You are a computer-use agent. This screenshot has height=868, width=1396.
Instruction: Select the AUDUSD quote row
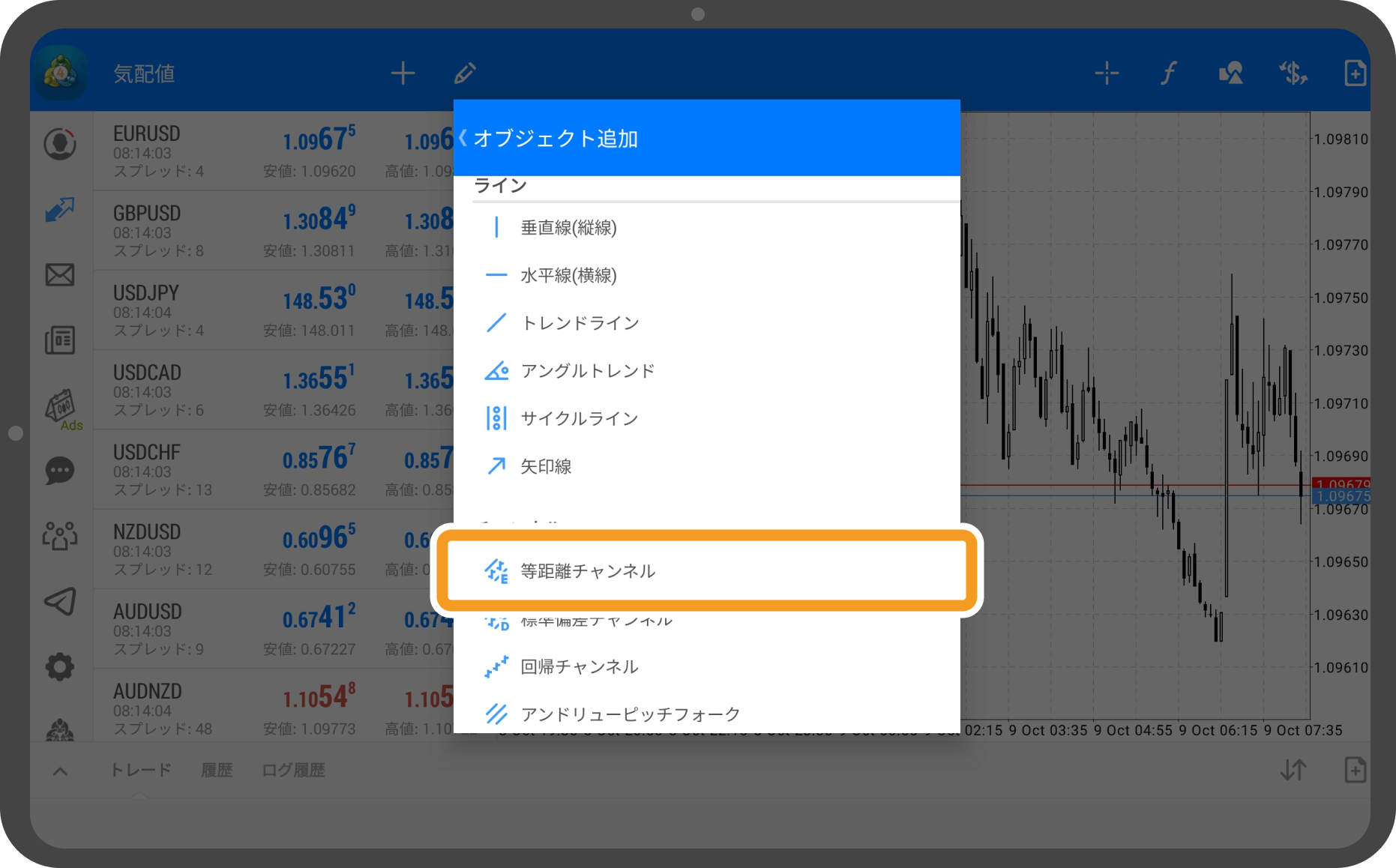[274, 629]
